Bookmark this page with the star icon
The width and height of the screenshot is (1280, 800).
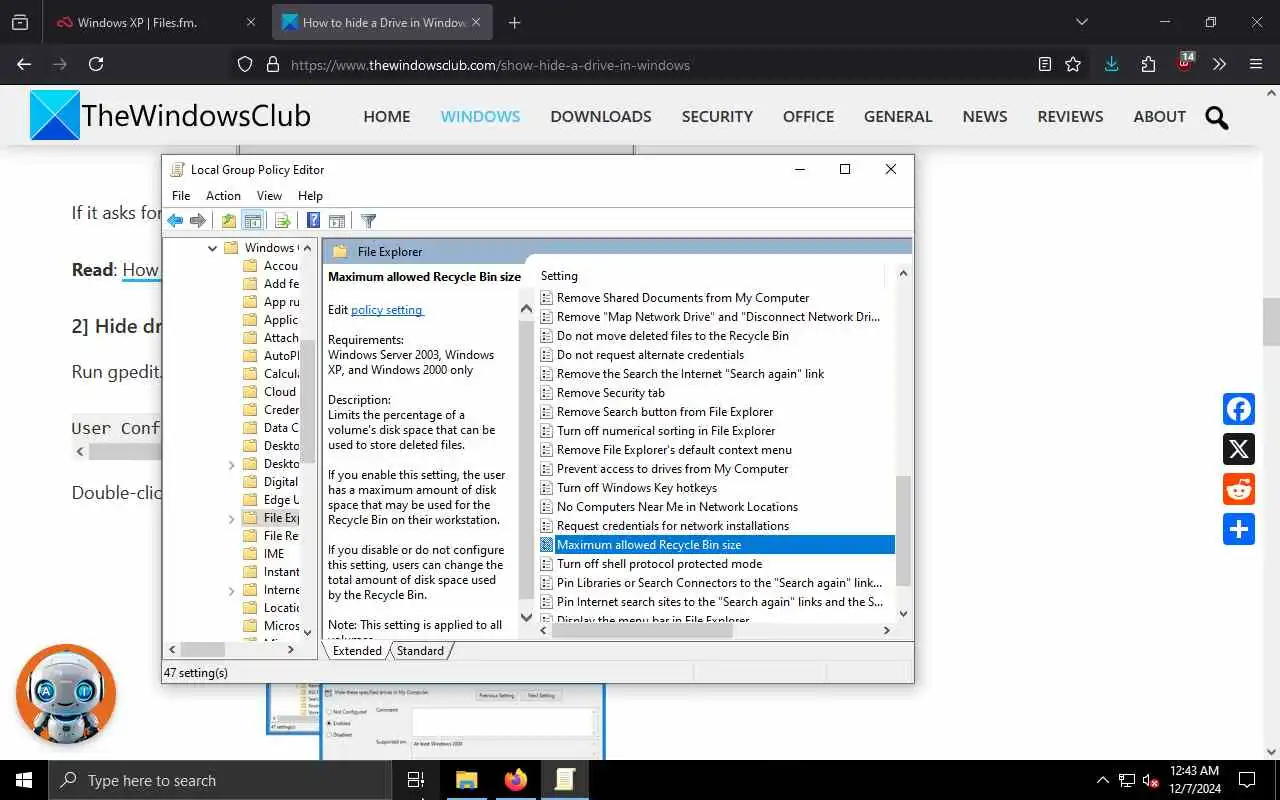pos(1073,64)
